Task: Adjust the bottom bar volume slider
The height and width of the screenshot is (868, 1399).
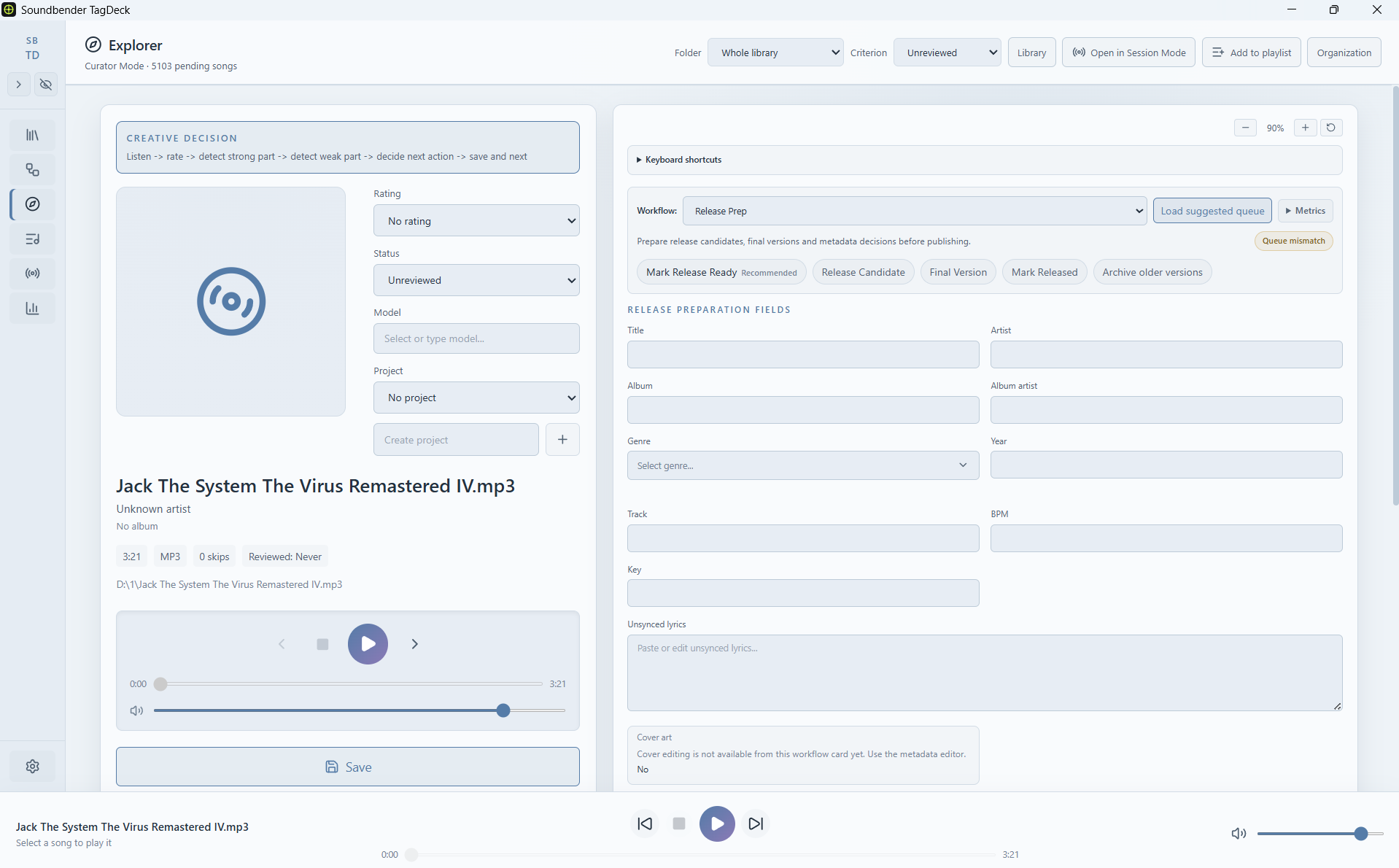Action: tap(1319, 834)
